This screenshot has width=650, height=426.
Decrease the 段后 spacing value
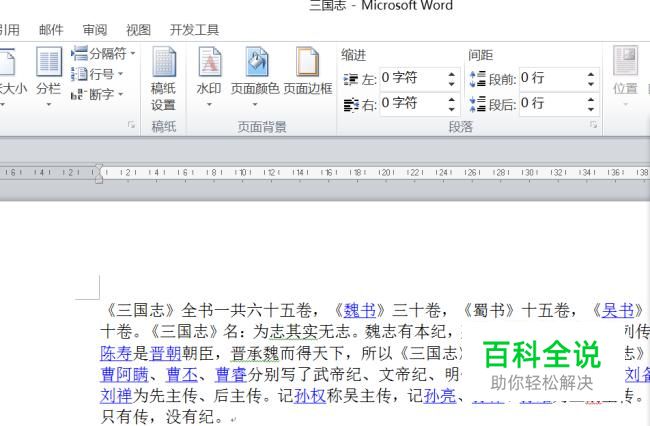[592, 109]
